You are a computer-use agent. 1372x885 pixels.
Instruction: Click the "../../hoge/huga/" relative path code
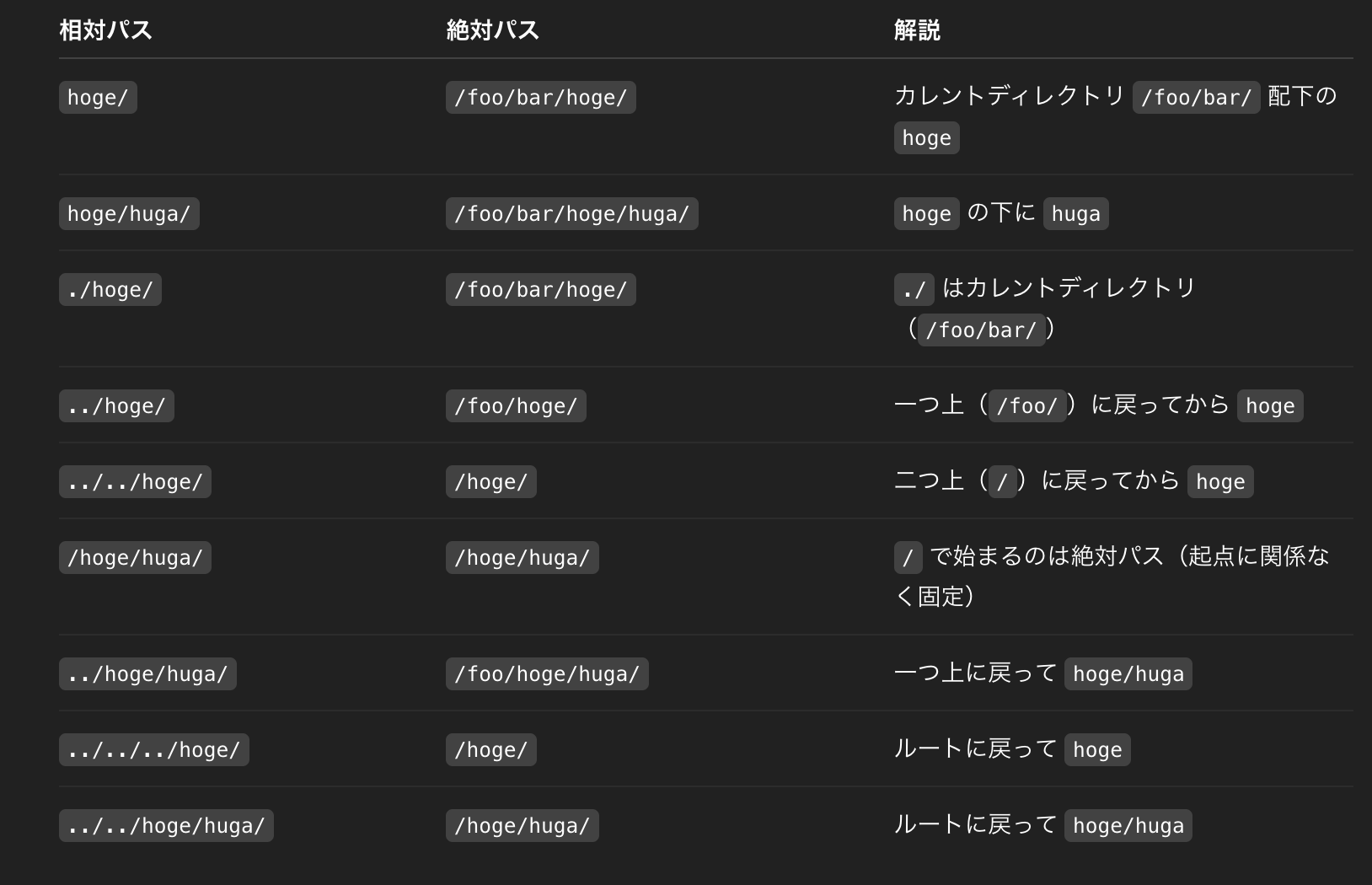click(x=166, y=826)
